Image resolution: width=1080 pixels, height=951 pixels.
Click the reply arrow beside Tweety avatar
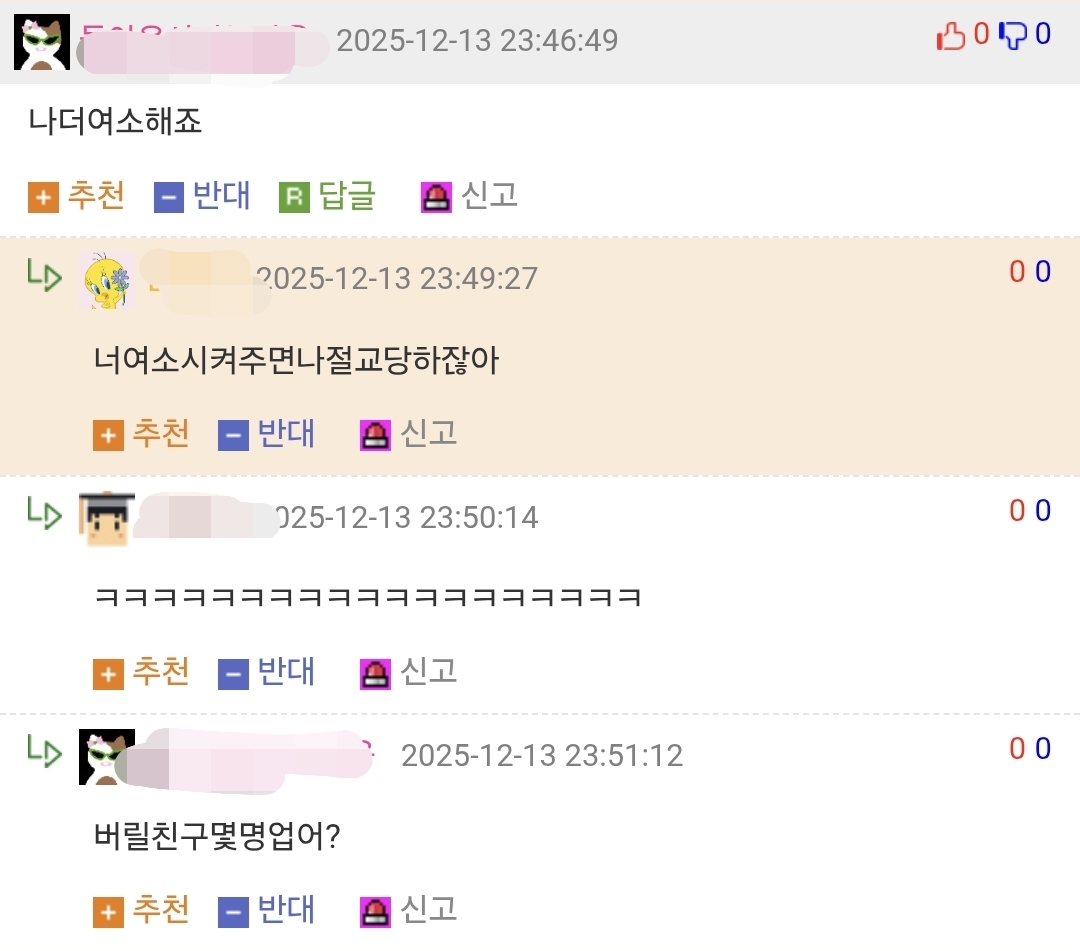tap(44, 275)
